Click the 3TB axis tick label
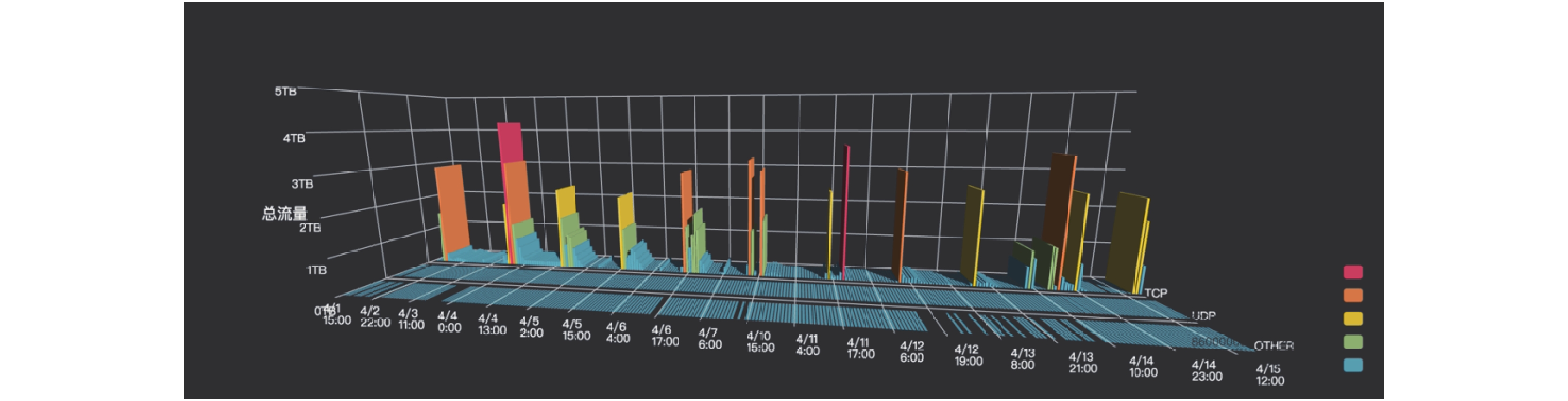This screenshot has height=401, width=1568. pyautogui.click(x=302, y=183)
